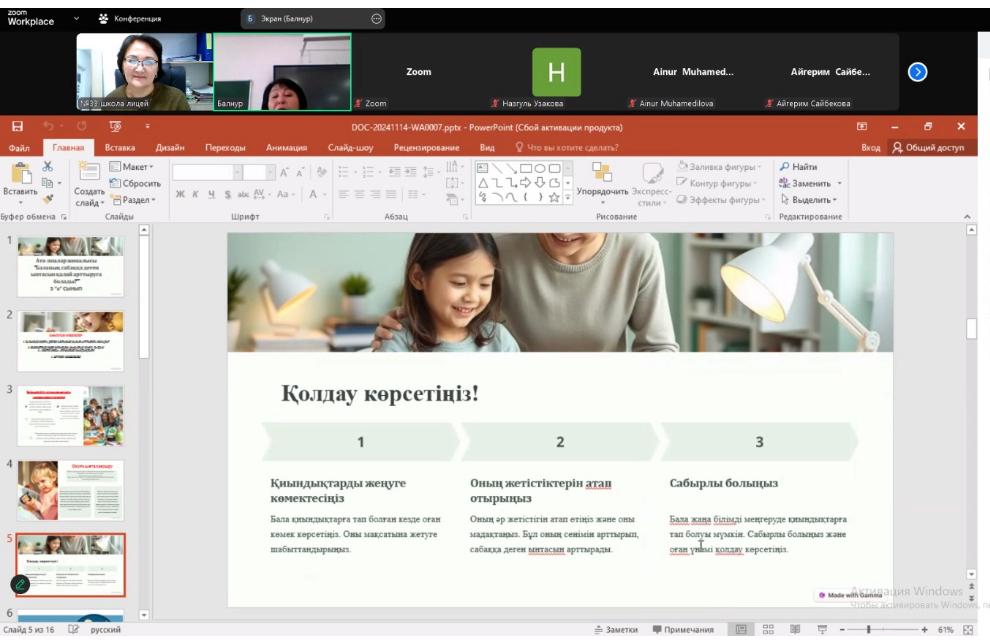Start slideshow from status bar icon
Image resolution: width=990 pixels, height=640 pixels.
pos(822,630)
